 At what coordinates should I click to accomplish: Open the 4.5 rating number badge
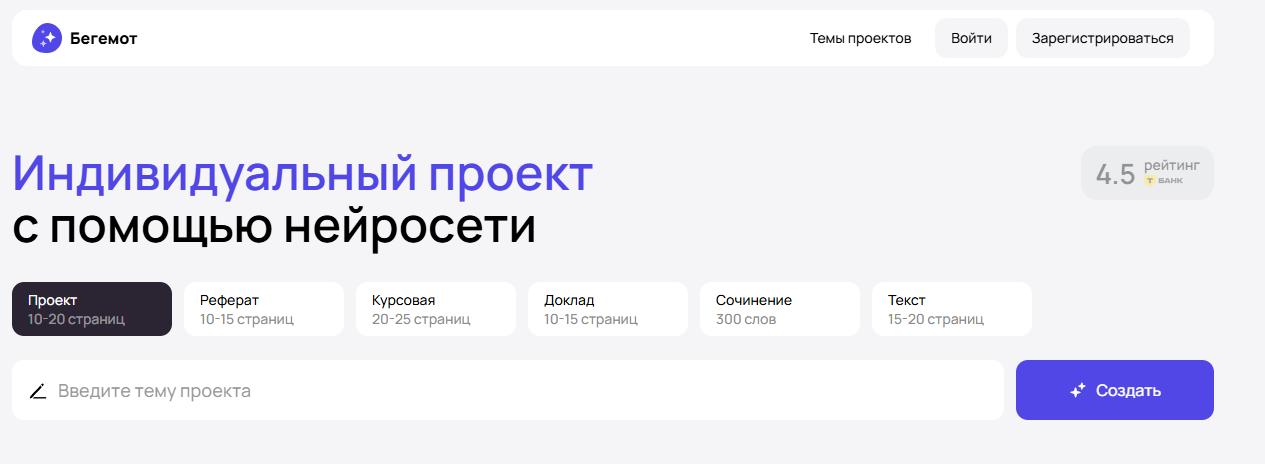1115,174
